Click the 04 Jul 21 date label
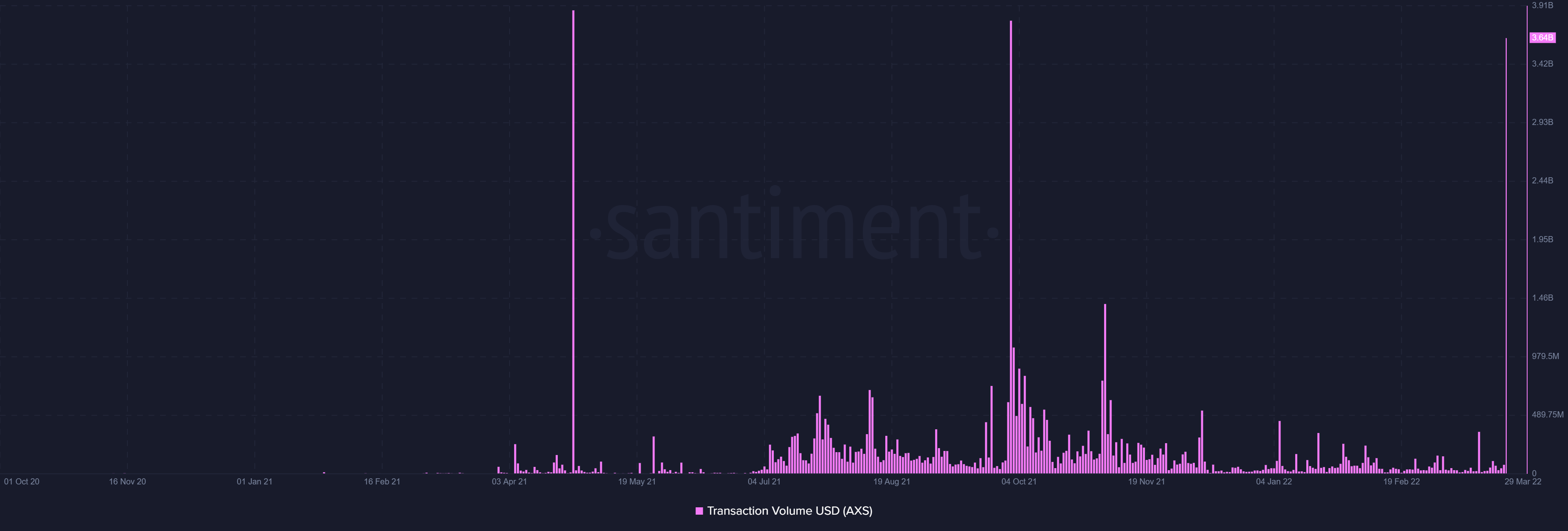The image size is (1568, 531). 764,482
